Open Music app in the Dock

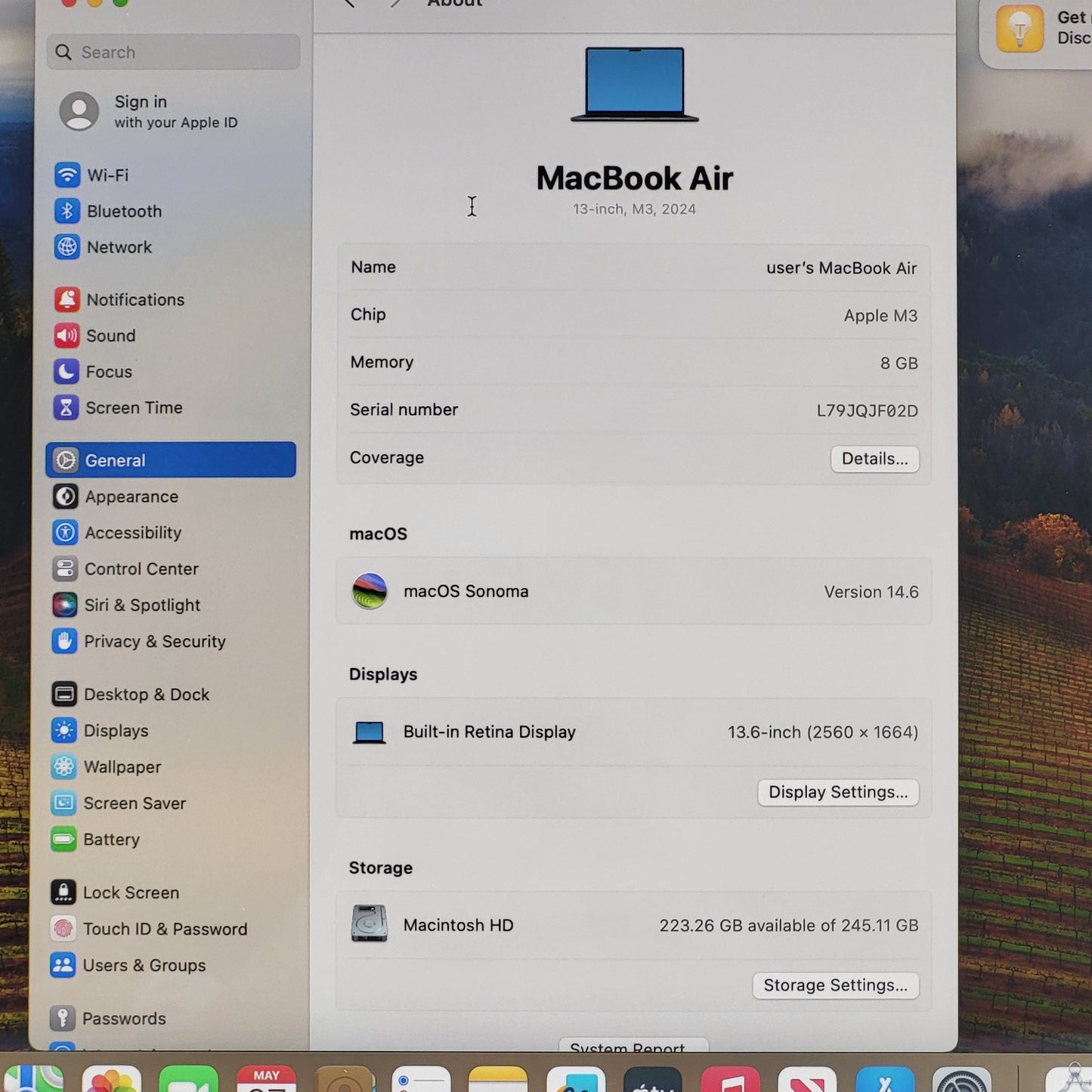point(730,1079)
